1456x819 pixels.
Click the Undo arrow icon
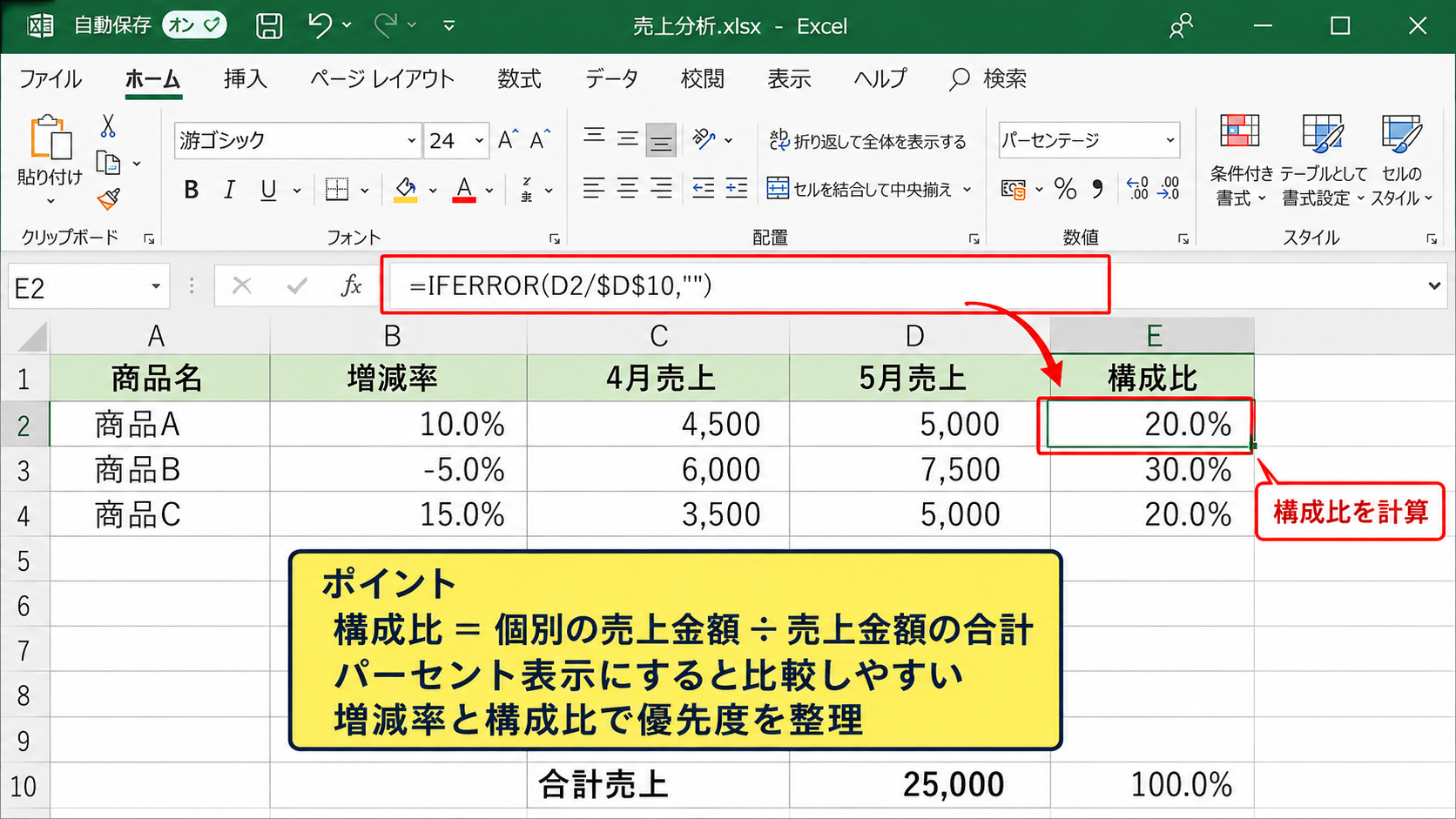tap(320, 26)
